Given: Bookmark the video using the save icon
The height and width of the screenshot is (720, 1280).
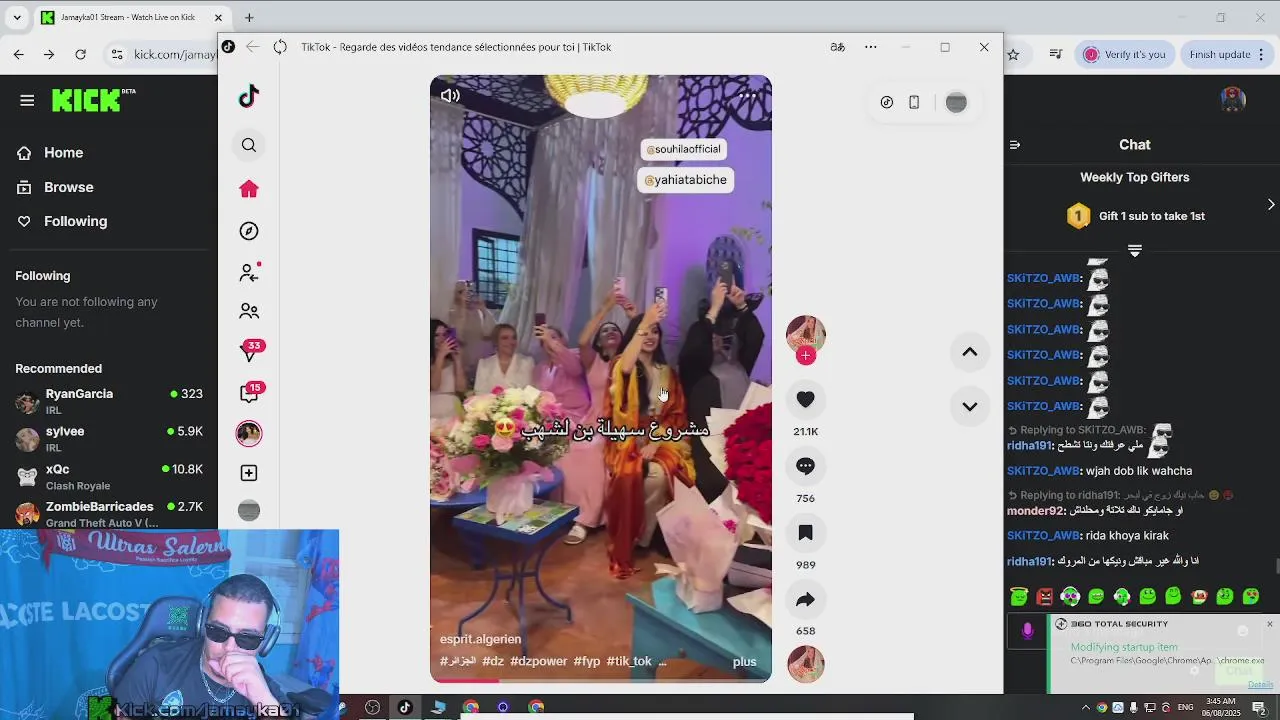Looking at the screenshot, I should tap(805, 533).
